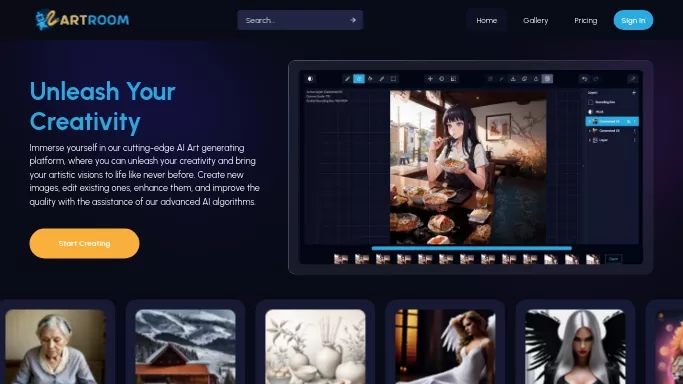Click the Start Creating button
This screenshot has height=384, width=683.
[85, 243]
